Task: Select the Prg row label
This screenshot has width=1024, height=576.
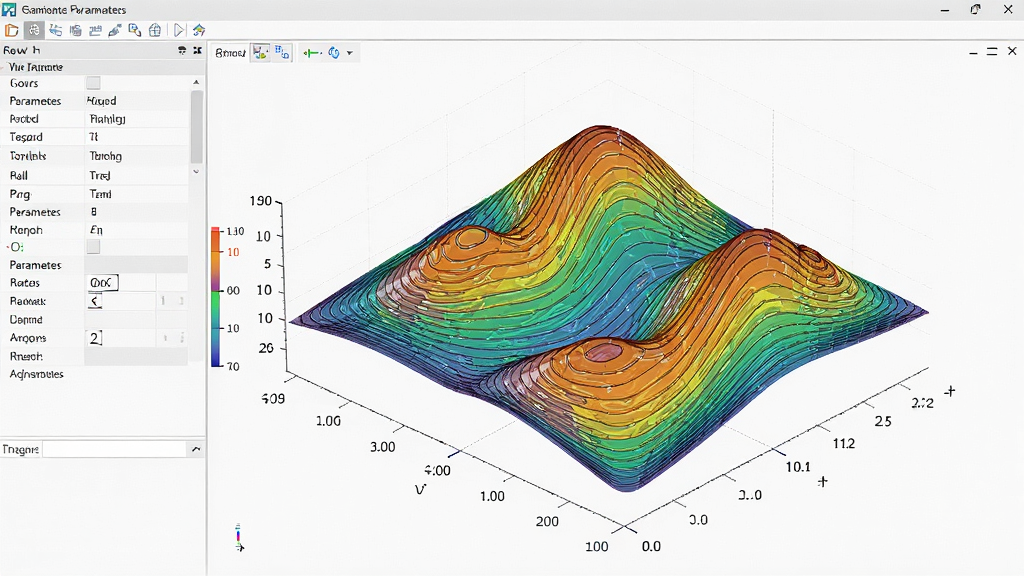Action: (x=20, y=194)
